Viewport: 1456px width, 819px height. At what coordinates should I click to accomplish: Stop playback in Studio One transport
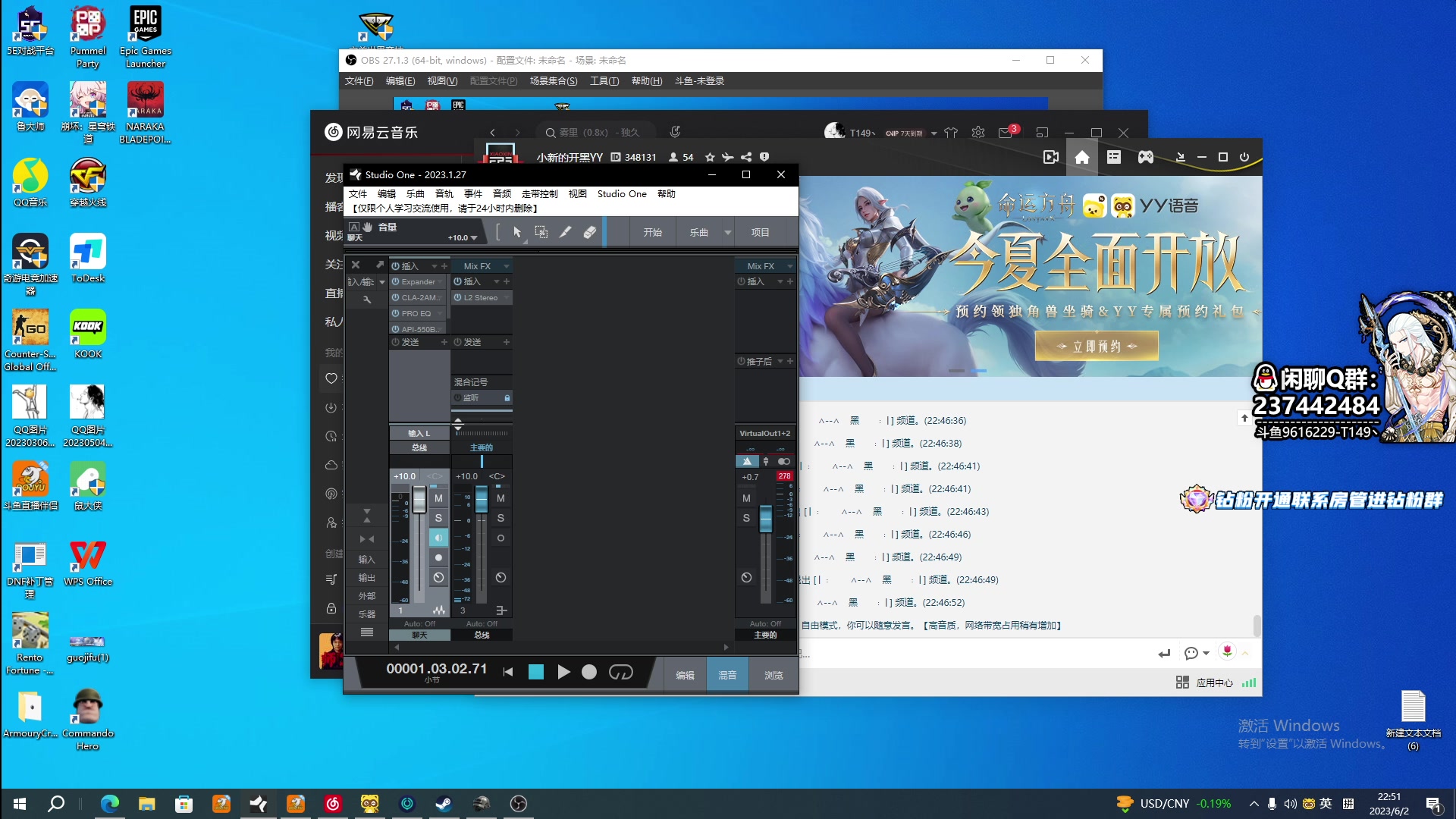(x=536, y=672)
